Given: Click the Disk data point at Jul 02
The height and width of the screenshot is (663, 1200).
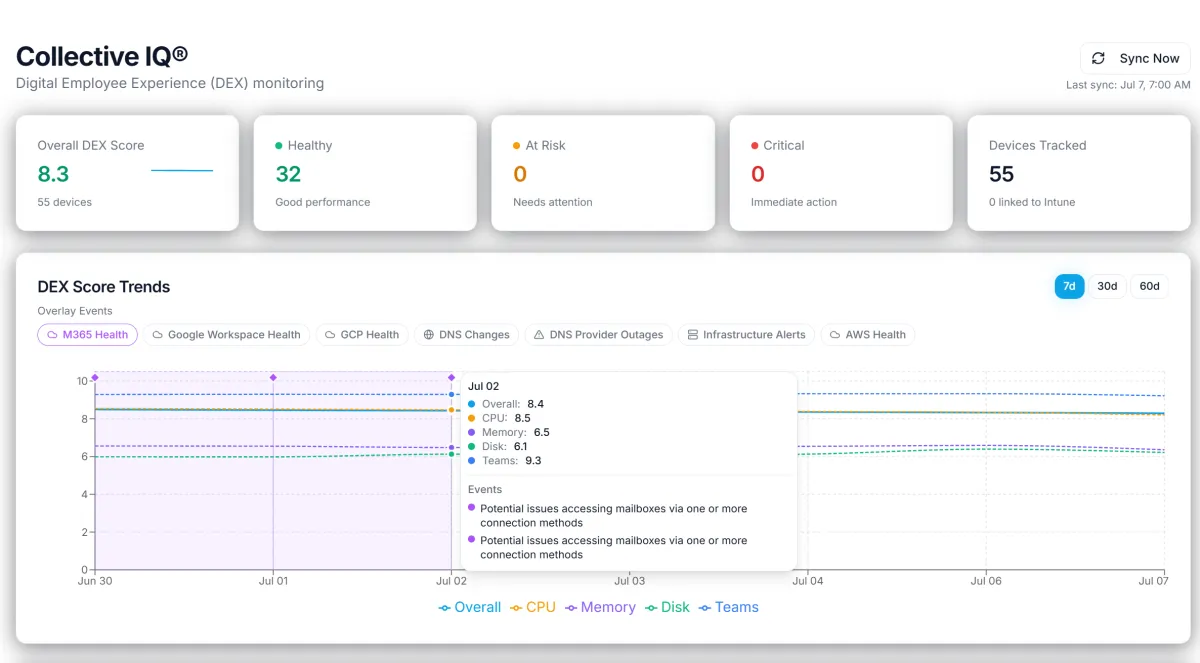Looking at the screenshot, I should 452,455.
